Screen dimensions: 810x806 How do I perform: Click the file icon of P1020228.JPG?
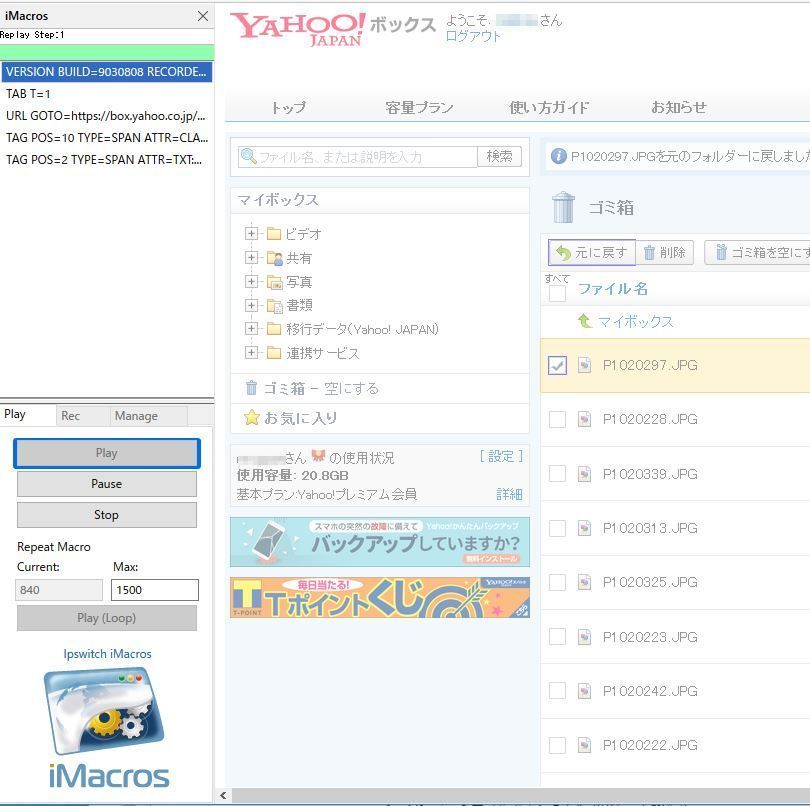(x=584, y=418)
